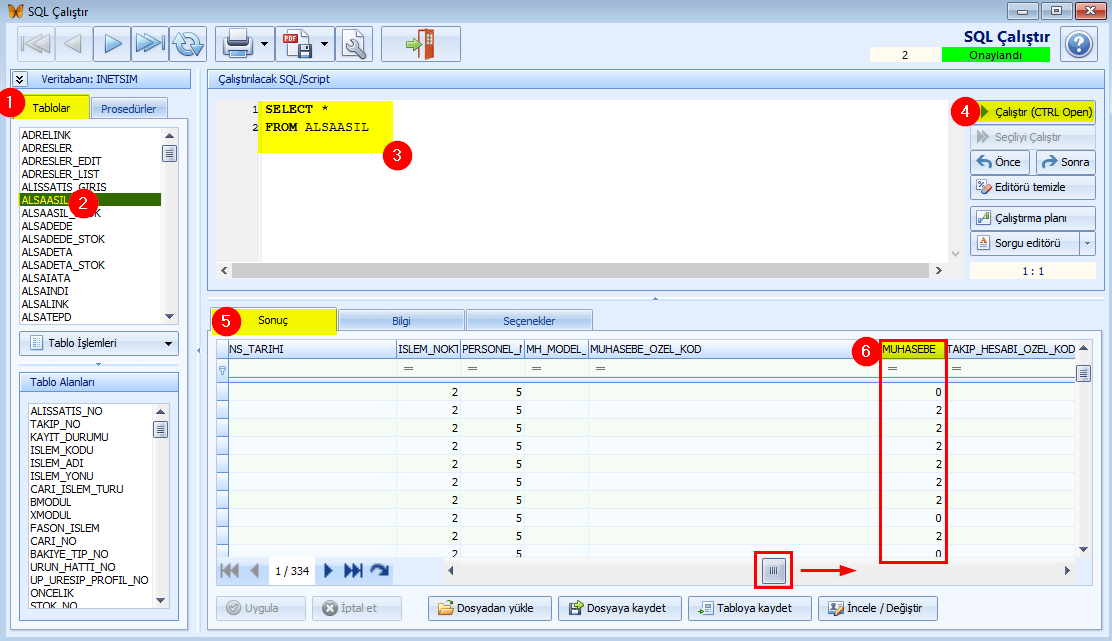Click the Dosyaya kaydet button

[x=620, y=608]
